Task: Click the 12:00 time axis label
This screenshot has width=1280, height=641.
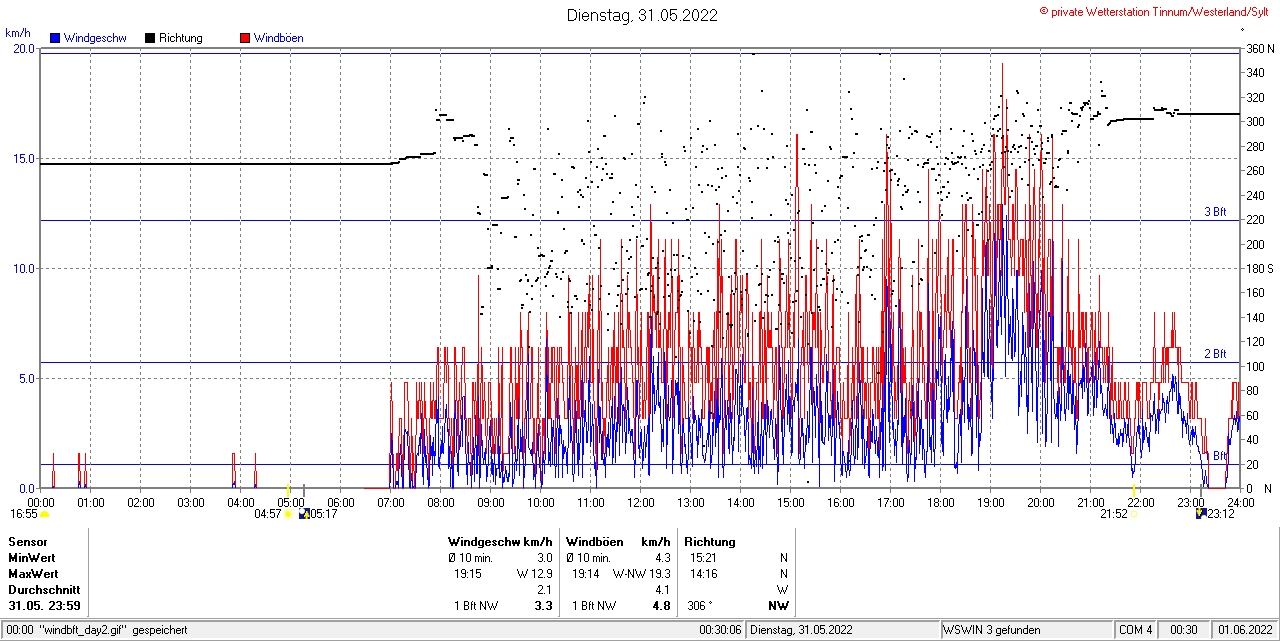Action: (640, 502)
